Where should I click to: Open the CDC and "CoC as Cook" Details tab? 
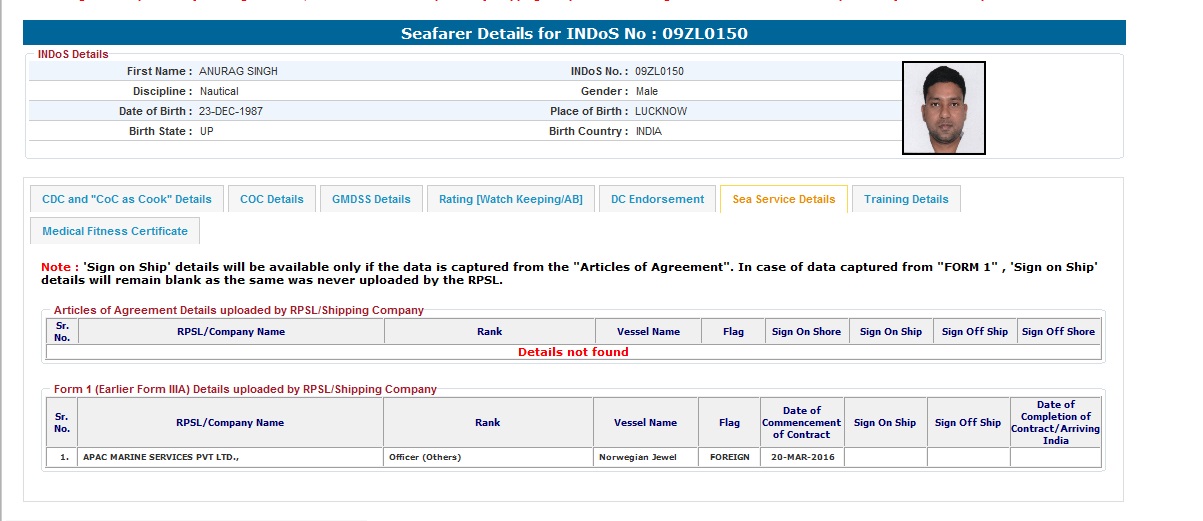pyautogui.click(x=126, y=199)
